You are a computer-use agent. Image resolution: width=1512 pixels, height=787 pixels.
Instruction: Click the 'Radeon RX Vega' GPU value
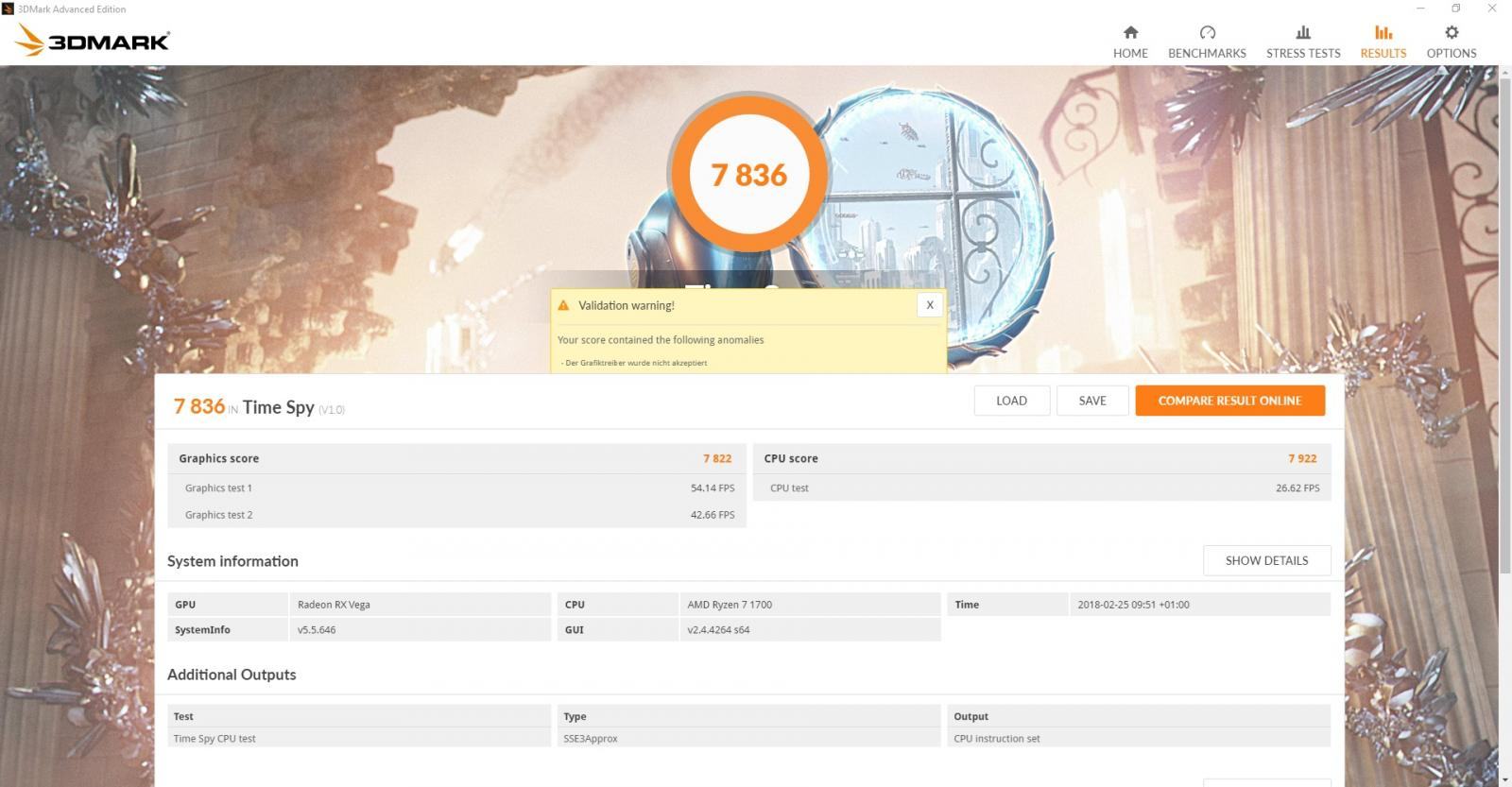pos(334,605)
